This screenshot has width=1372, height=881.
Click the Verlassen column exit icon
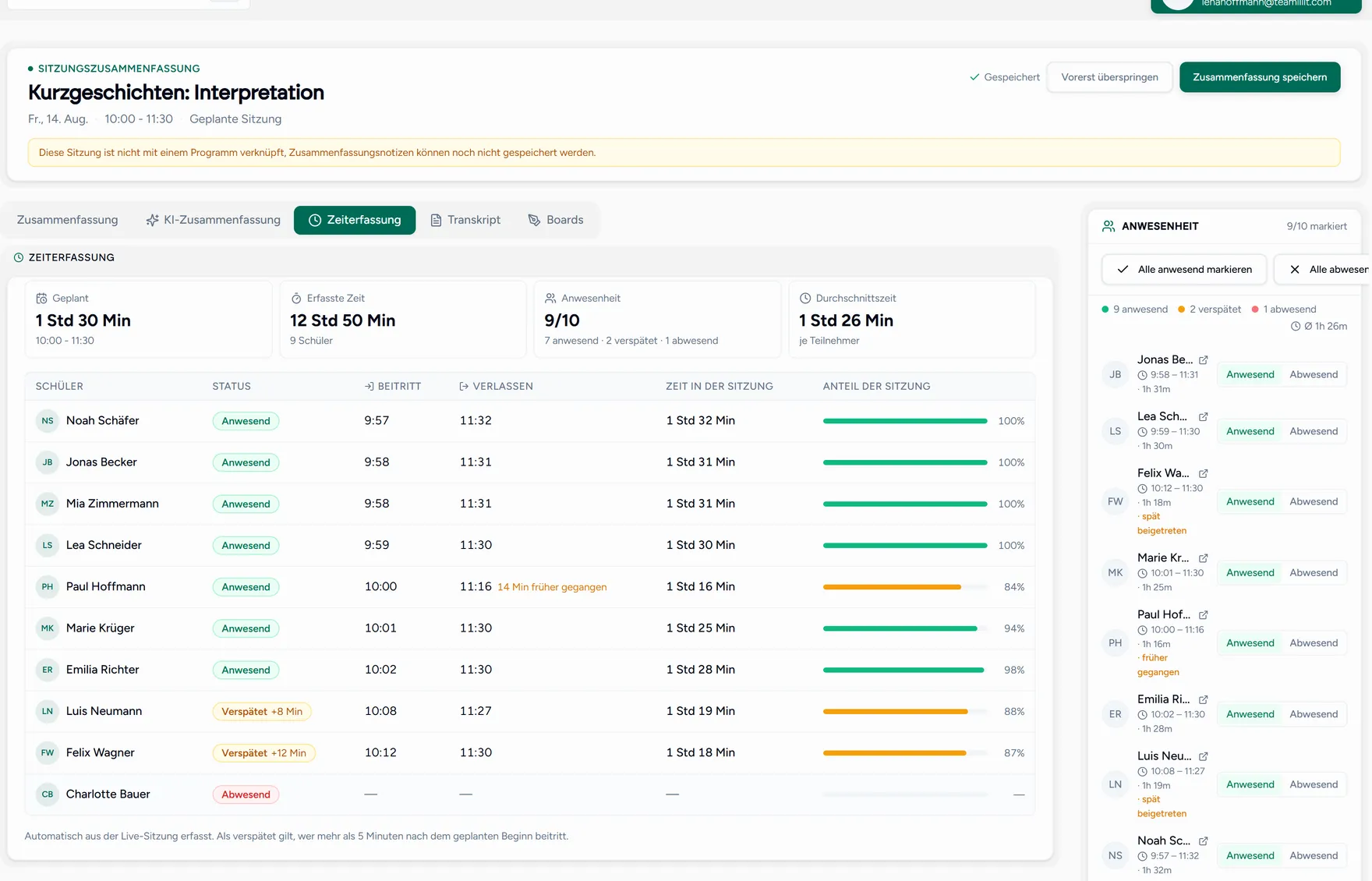(x=464, y=387)
